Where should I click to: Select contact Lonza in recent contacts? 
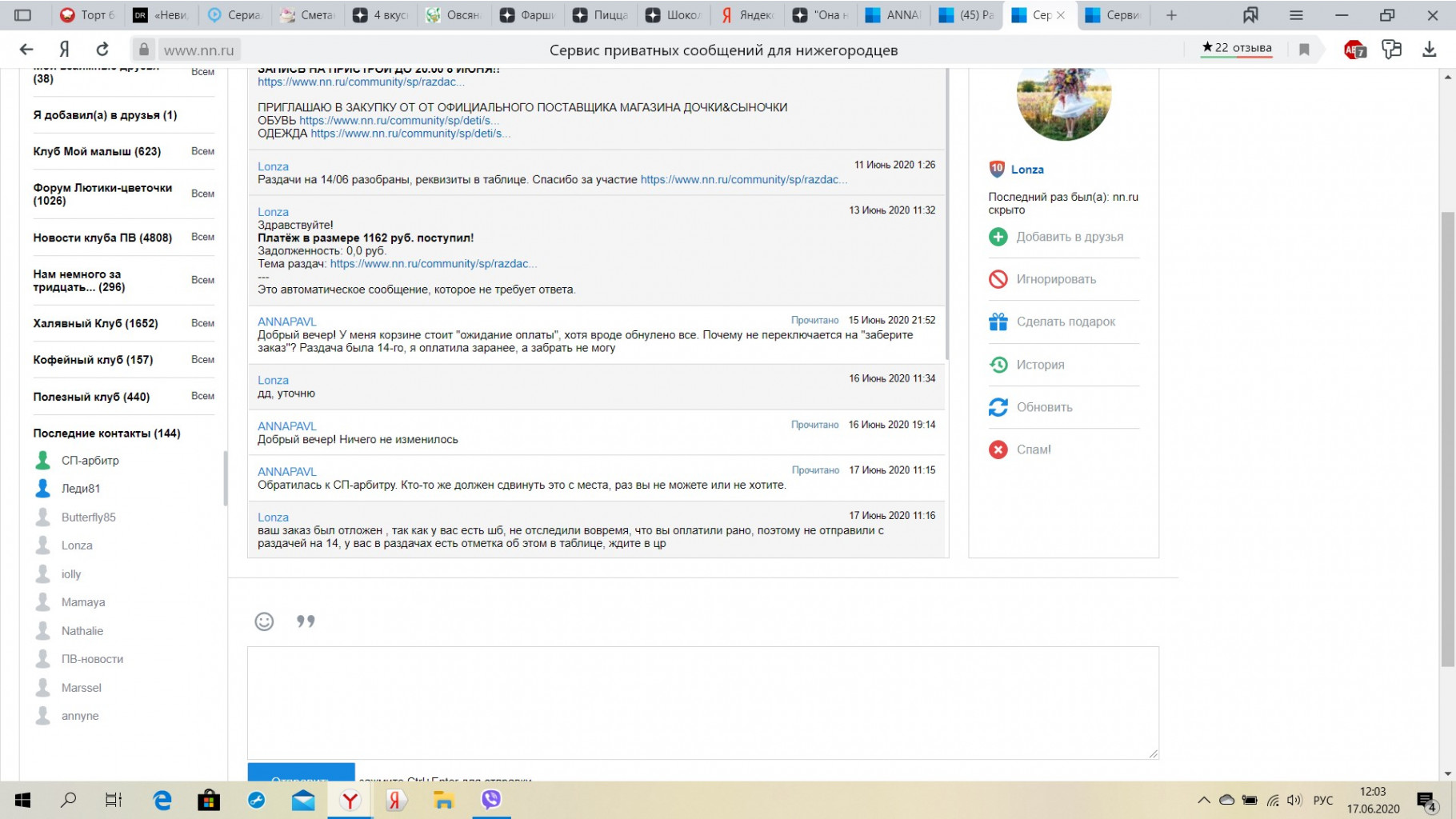77,545
